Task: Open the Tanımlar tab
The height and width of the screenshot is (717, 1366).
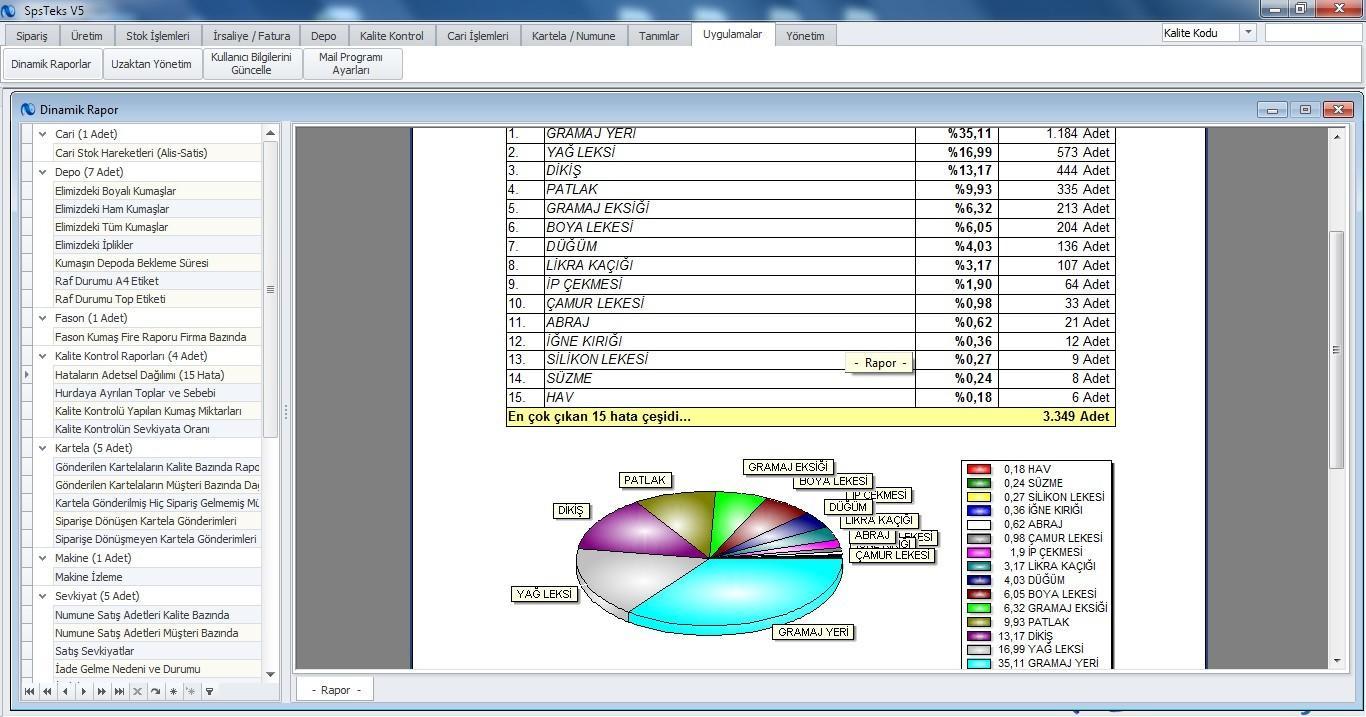Action: [x=659, y=36]
